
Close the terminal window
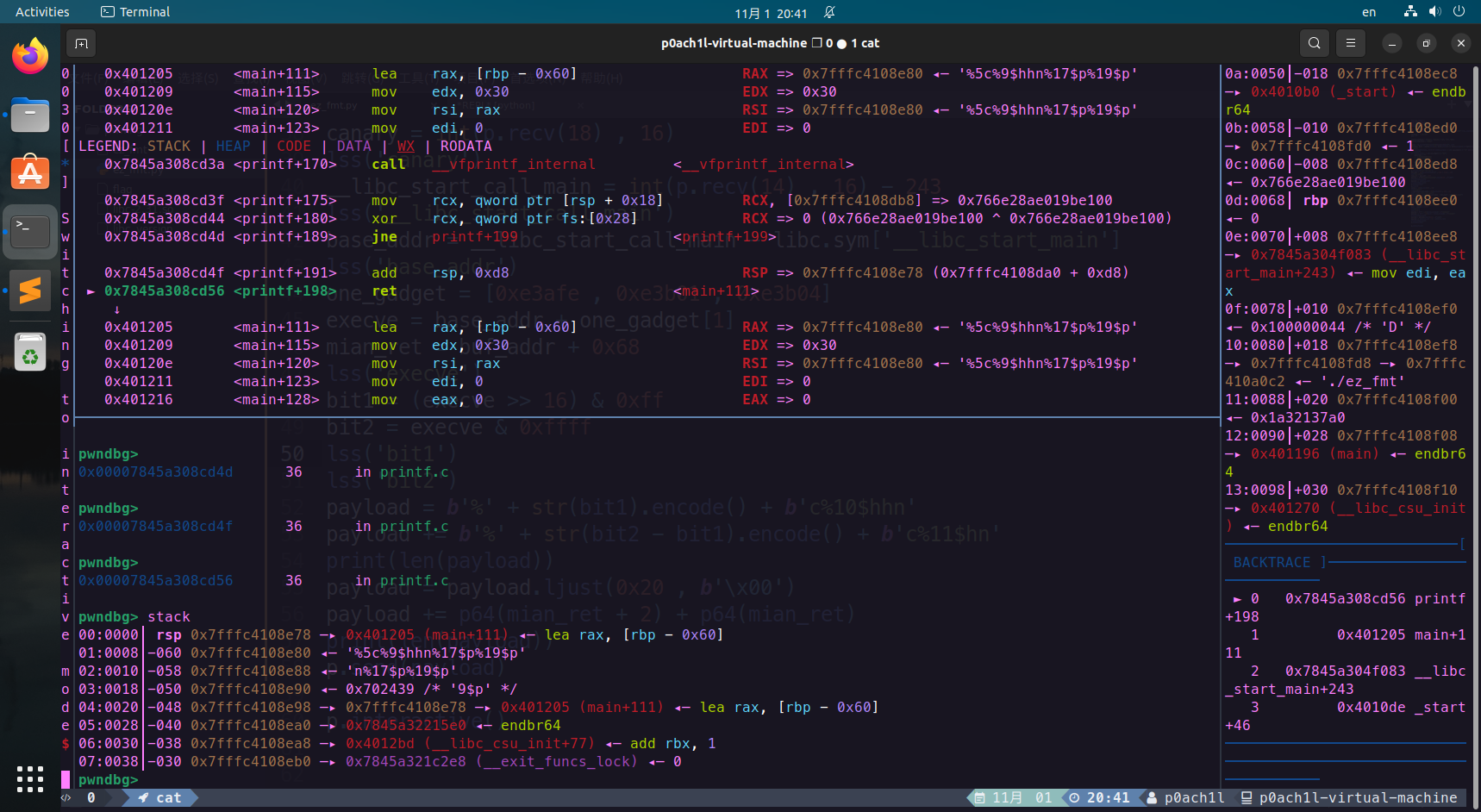[x=1460, y=43]
